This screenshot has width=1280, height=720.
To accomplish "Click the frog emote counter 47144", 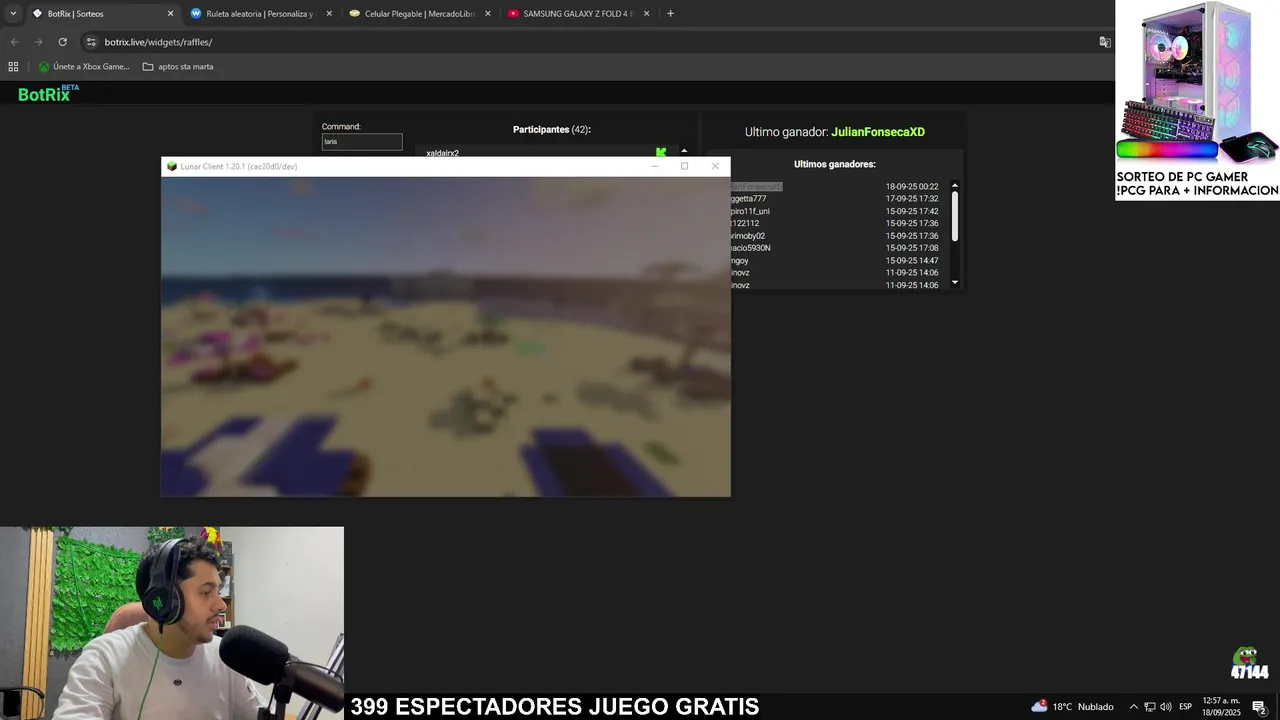I will 1249,664.
